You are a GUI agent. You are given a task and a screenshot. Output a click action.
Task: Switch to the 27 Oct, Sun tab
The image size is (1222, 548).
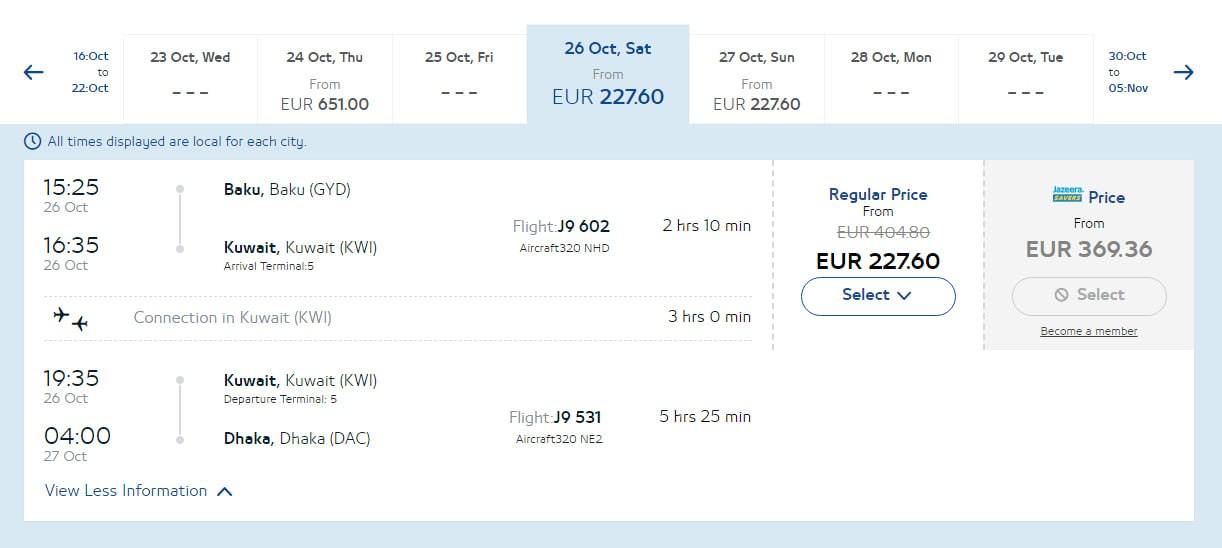pos(757,80)
